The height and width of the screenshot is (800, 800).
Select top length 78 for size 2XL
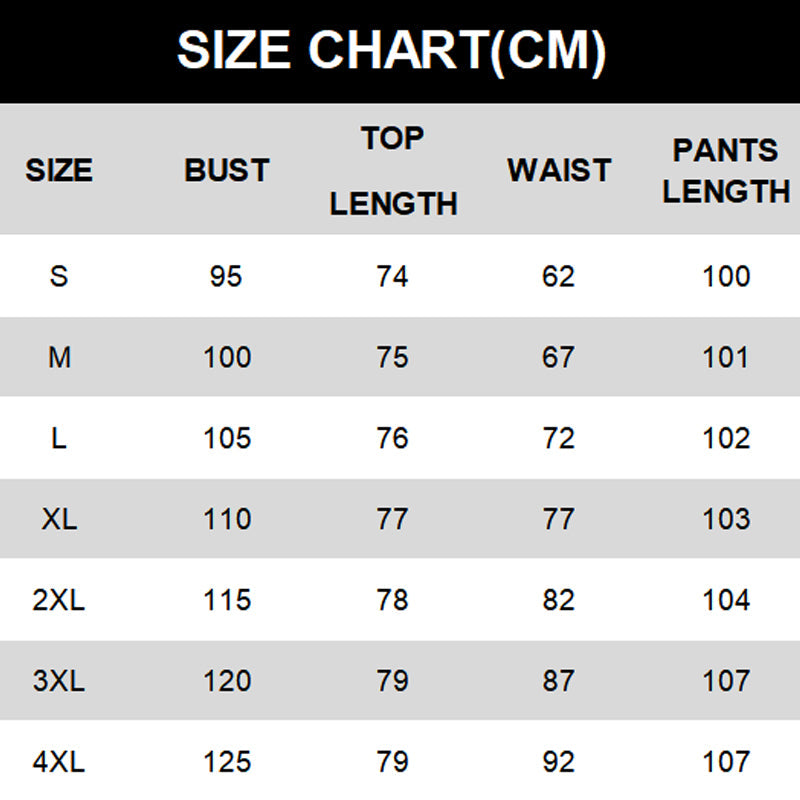(x=393, y=600)
